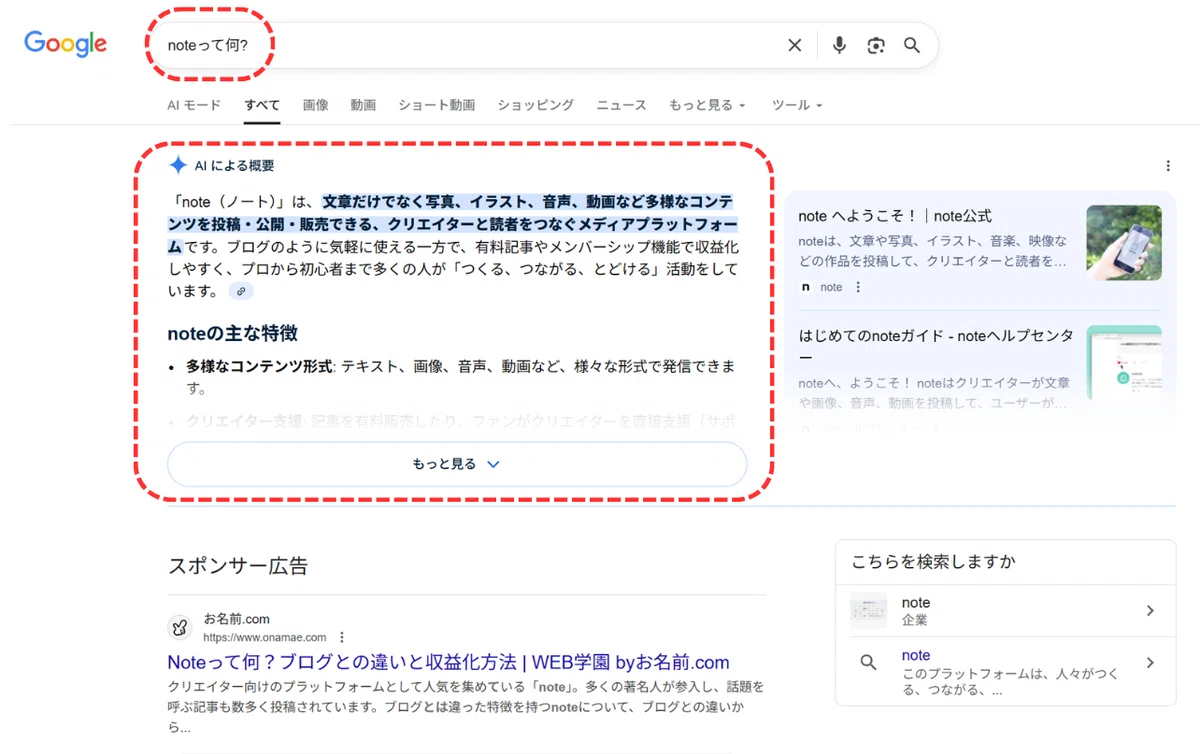Open the ショッピング tab
Screen dimensions: 1200x754
pos(536,105)
